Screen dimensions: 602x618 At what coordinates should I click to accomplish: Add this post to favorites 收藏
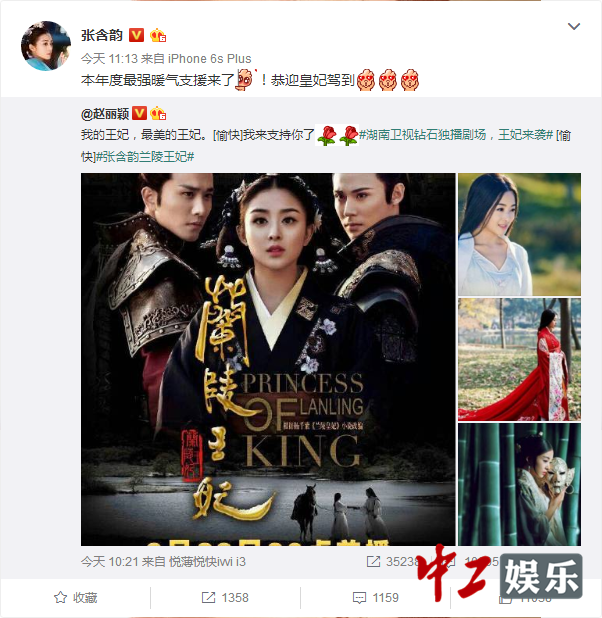click(76, 598)
